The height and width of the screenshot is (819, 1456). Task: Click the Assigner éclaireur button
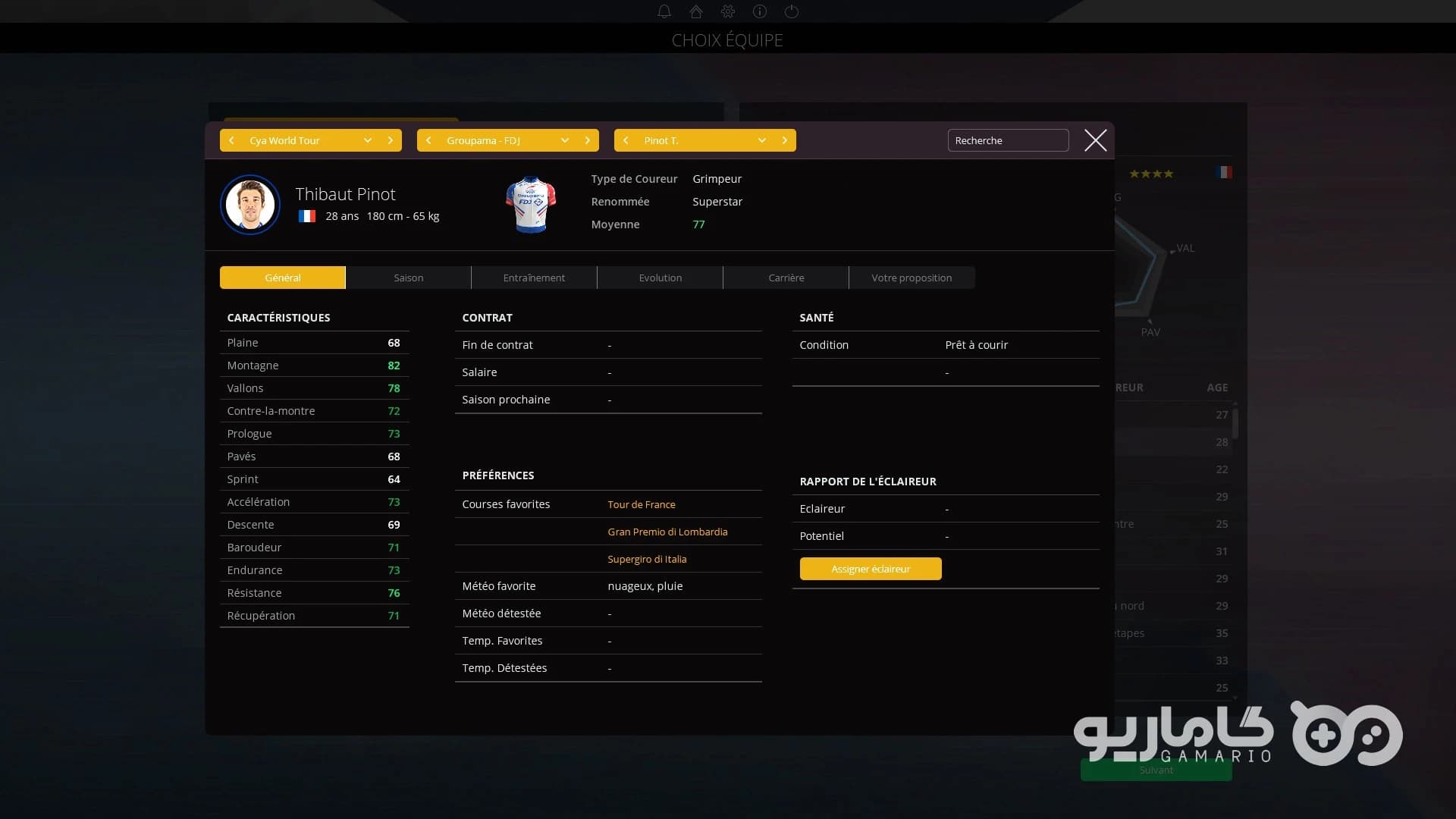pos(871,569)
